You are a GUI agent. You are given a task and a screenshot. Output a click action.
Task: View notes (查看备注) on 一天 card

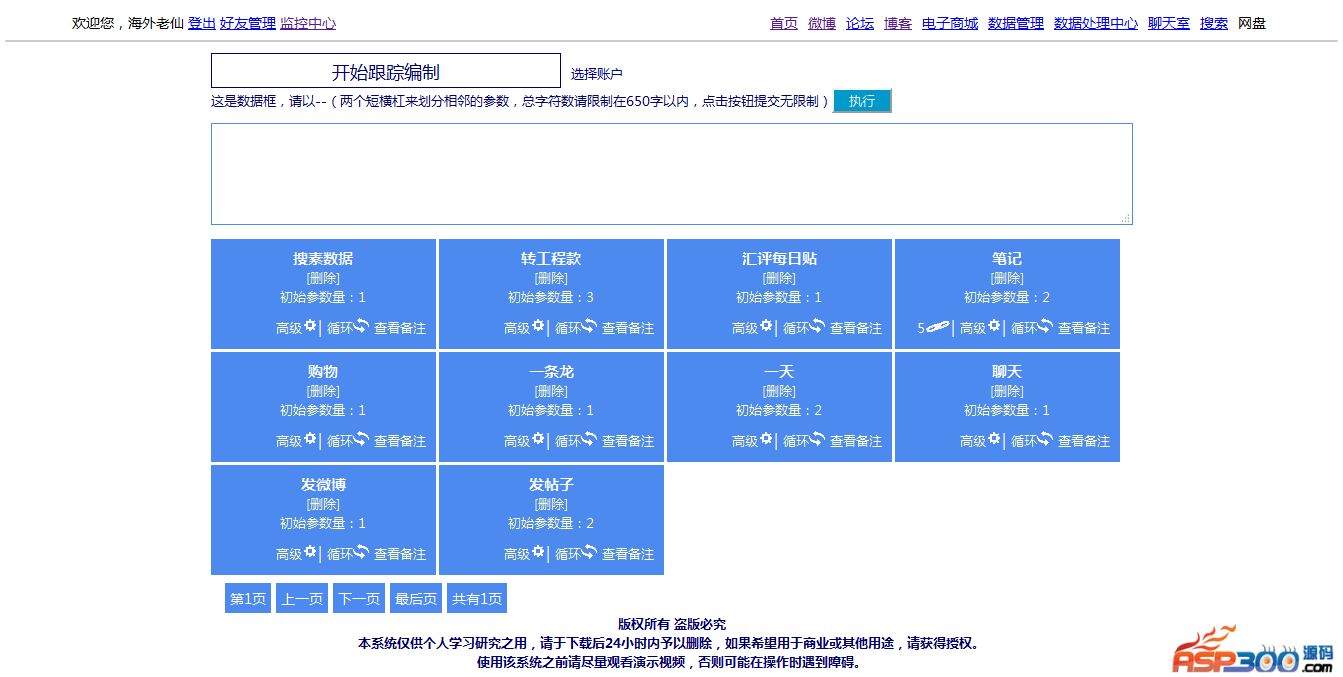[x=856, y=441]
